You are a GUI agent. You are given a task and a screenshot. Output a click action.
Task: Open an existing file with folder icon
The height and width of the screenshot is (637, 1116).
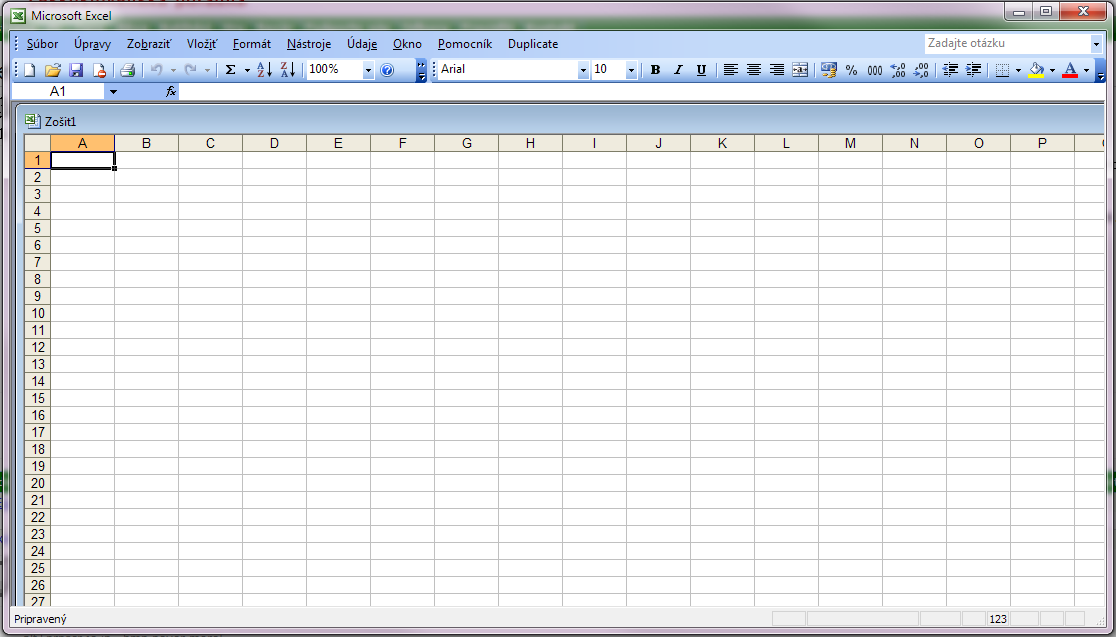(53, 70)
